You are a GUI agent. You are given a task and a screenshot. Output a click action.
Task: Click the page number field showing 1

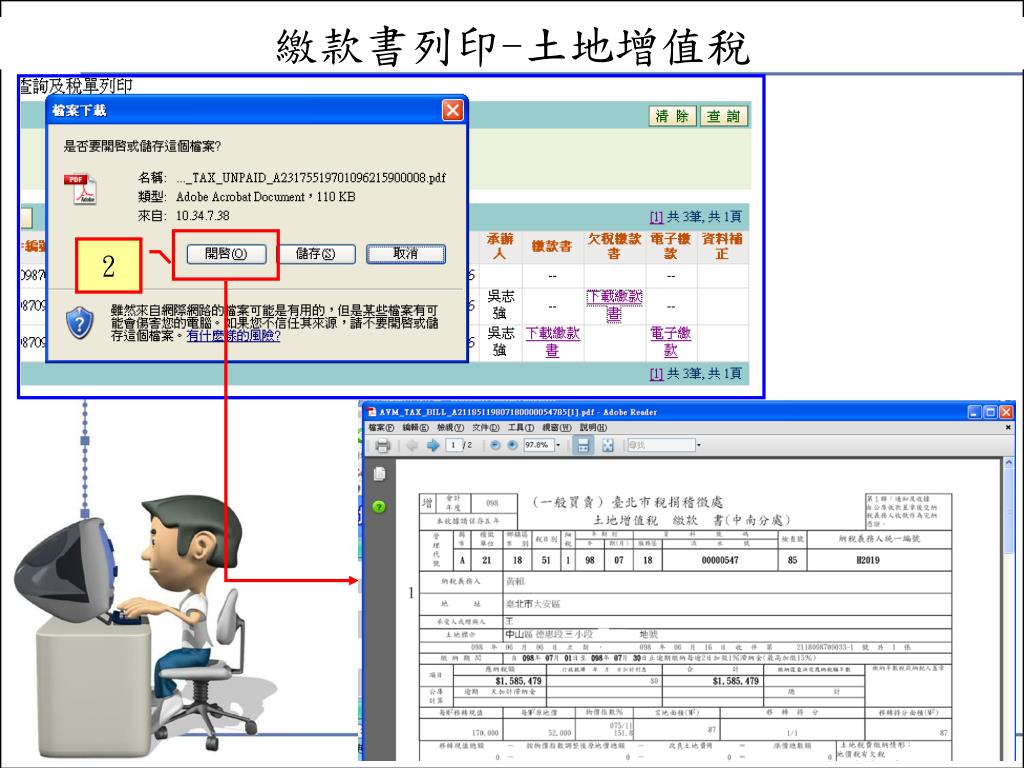pyautogui.click(x=454, y=445)
